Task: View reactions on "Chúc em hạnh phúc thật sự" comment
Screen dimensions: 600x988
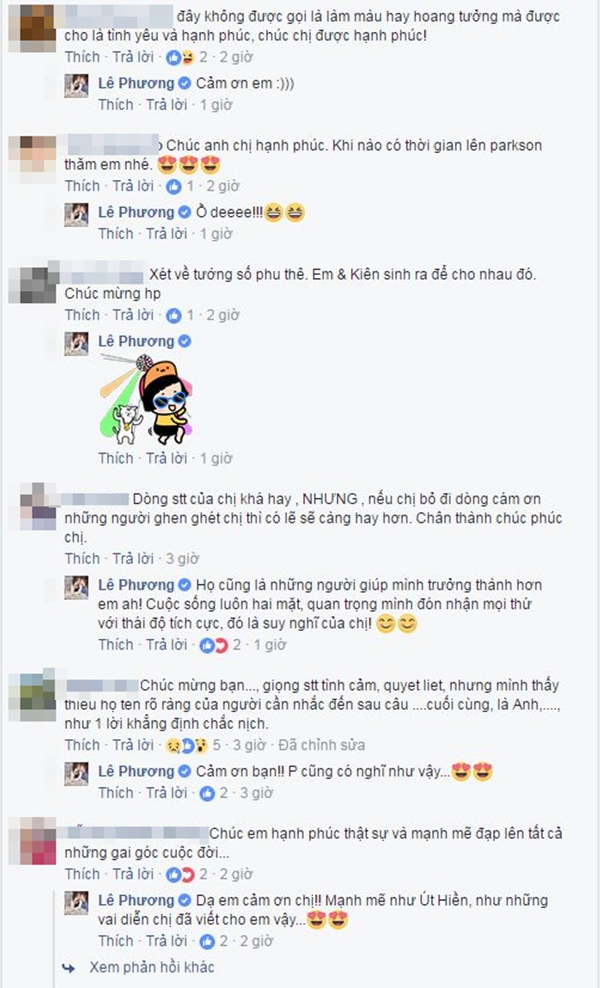Action: pyautogui.click(x=180, y=875)
